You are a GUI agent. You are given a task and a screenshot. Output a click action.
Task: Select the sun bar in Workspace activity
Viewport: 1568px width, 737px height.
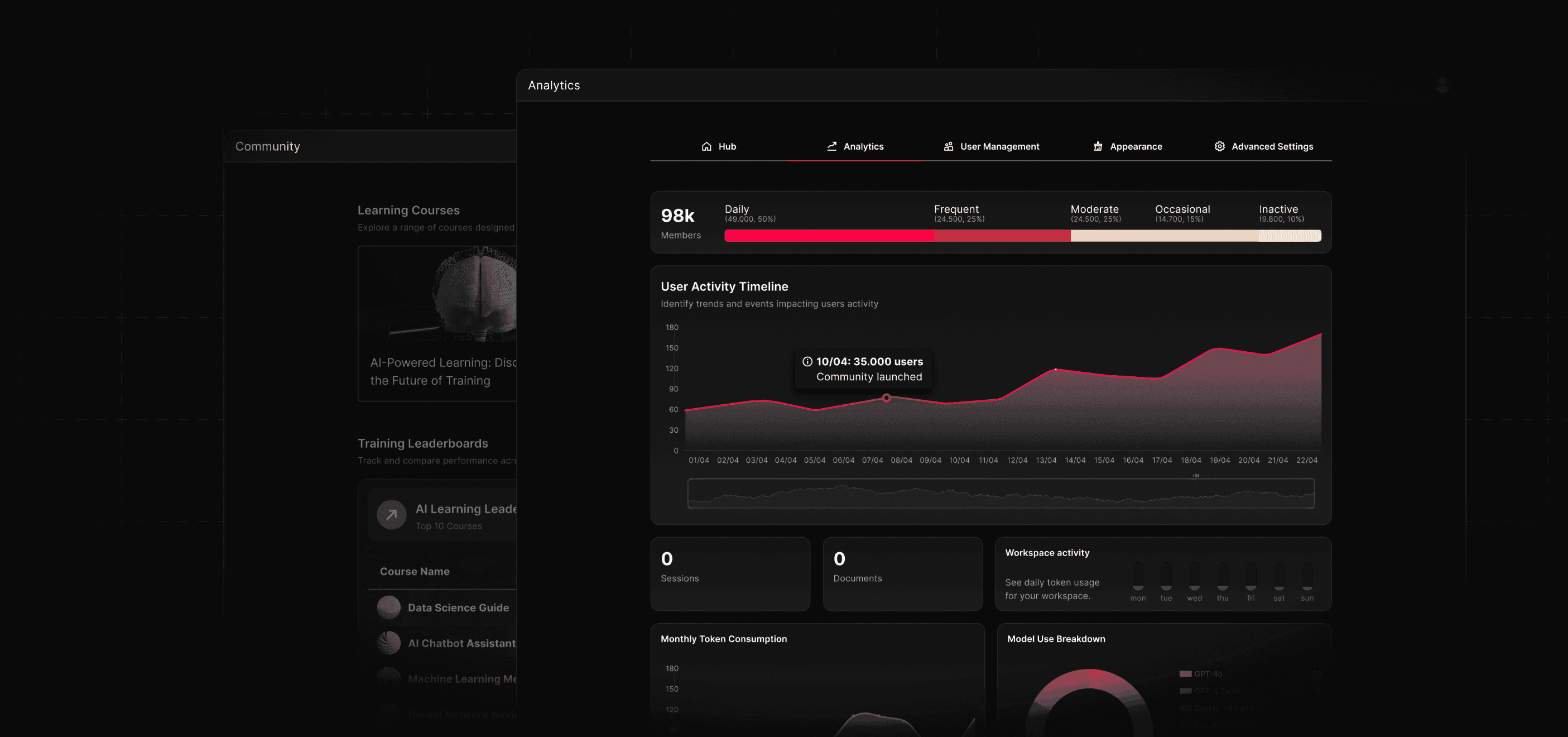[1307, 576]
